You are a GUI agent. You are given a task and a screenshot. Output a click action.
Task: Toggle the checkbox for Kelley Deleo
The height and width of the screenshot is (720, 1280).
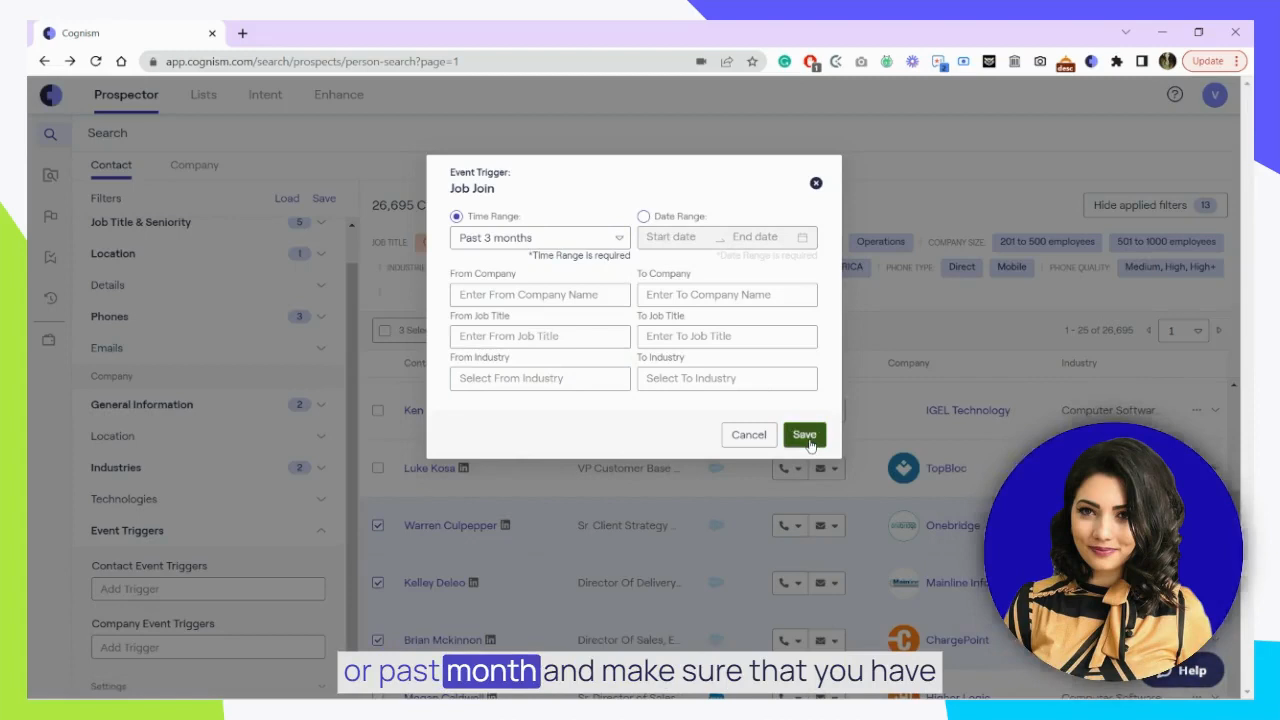378,582
